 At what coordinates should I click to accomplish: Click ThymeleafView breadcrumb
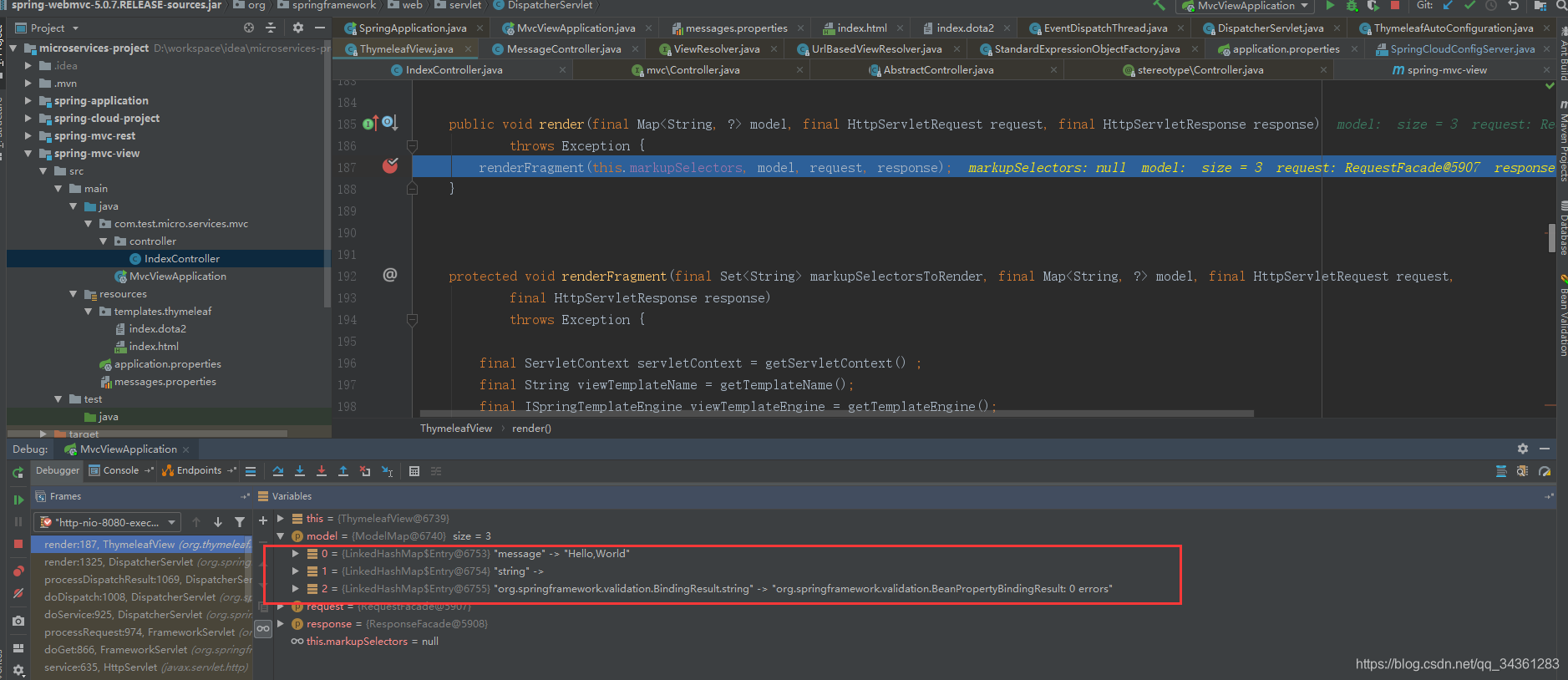(456, 429)
